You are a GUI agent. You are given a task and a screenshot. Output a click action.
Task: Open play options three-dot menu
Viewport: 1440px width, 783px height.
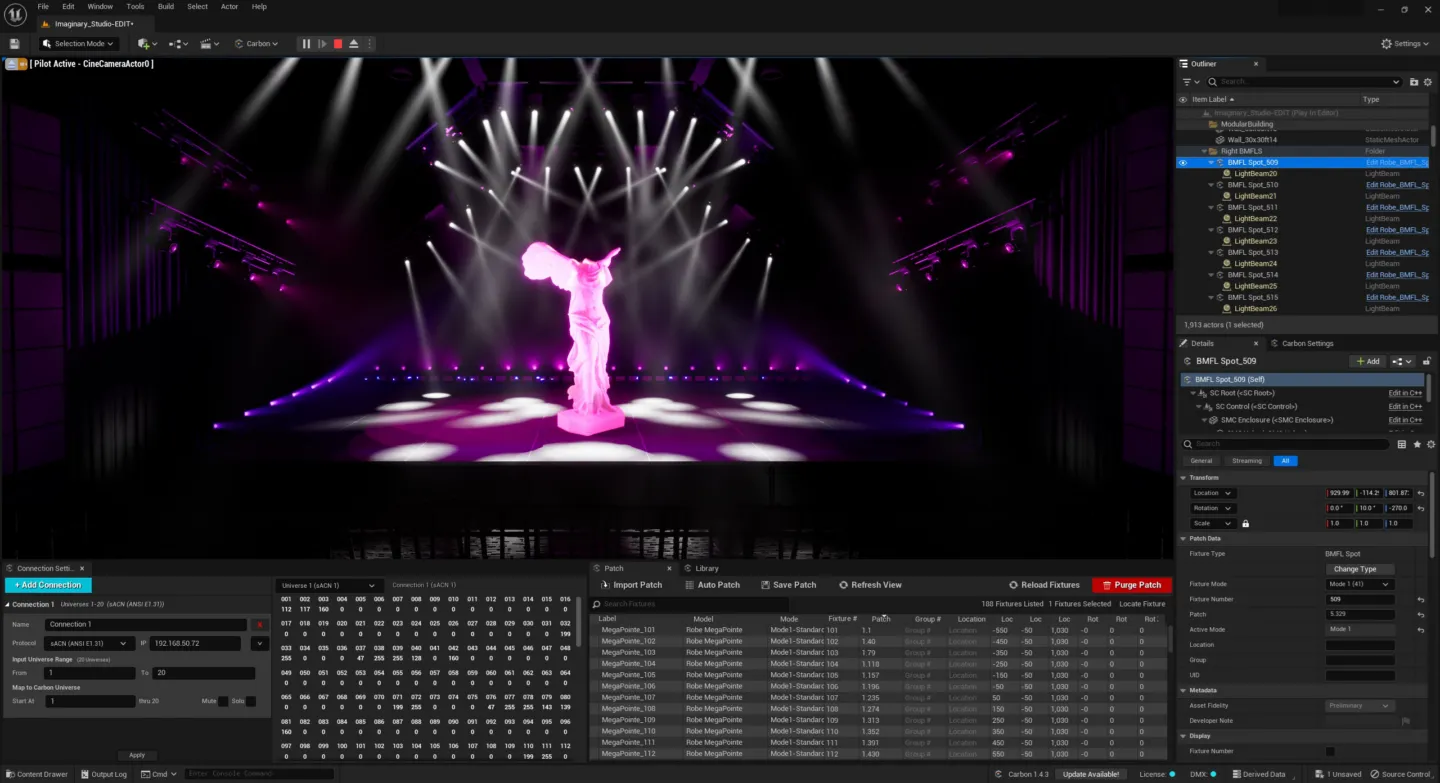[370, 44]
